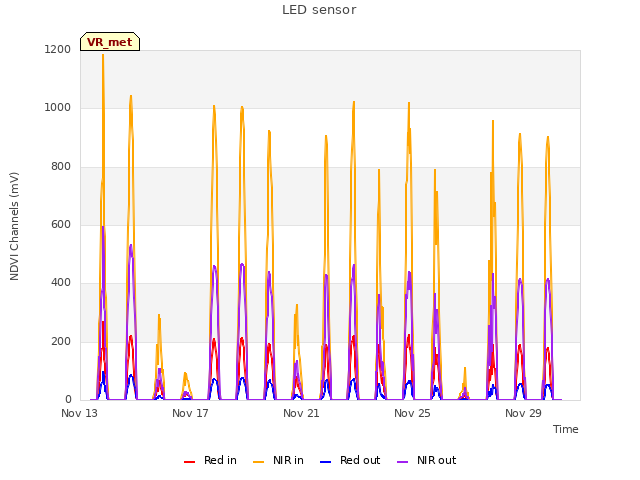
Task: Click the Nov 13 x-axis tick label
Action: click(80, 413)
